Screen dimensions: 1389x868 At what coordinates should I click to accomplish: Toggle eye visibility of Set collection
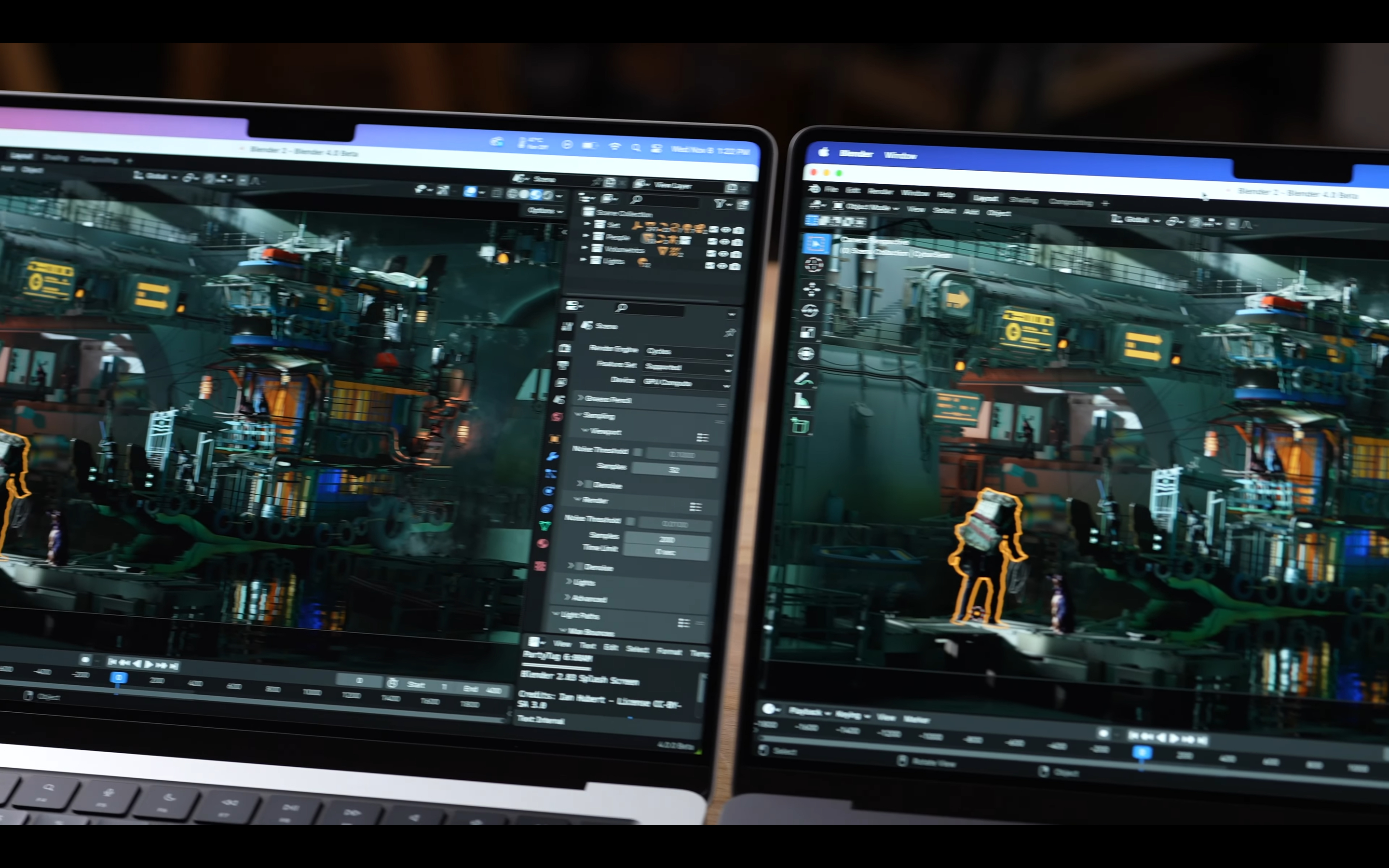[x=725, y=230]
